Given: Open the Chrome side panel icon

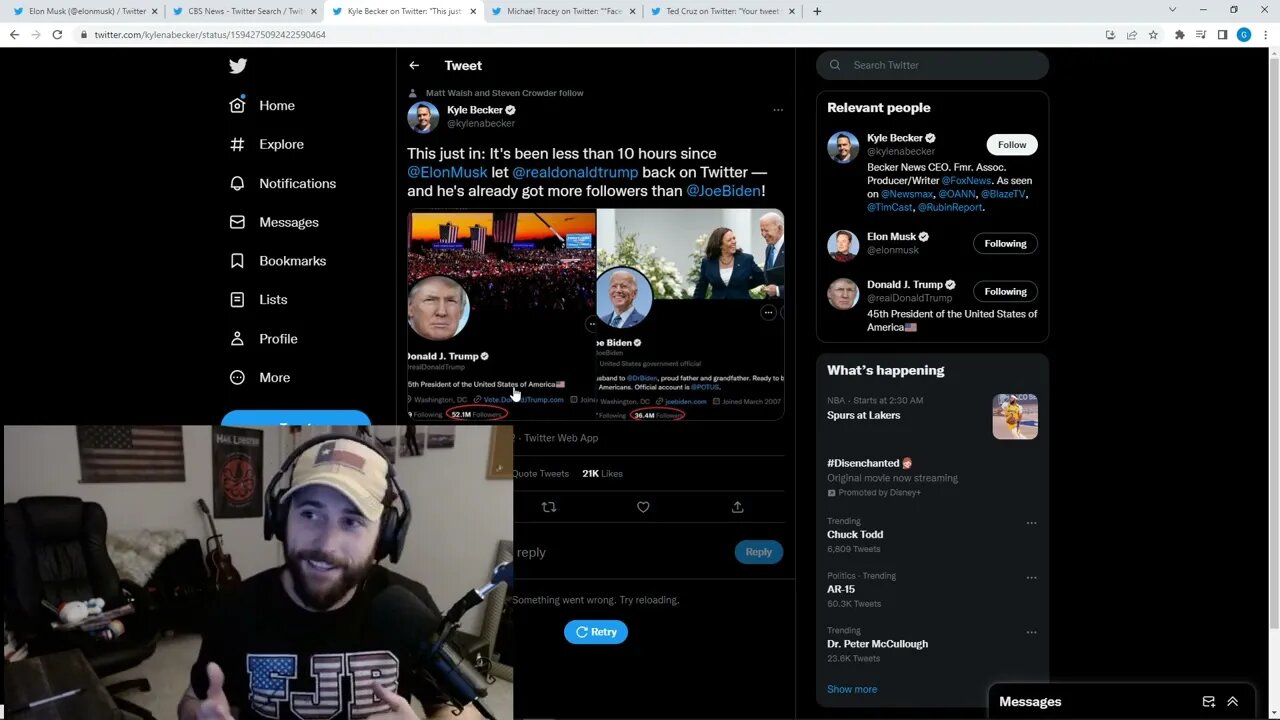Looking at the screenshot, I should [1222, 34].
